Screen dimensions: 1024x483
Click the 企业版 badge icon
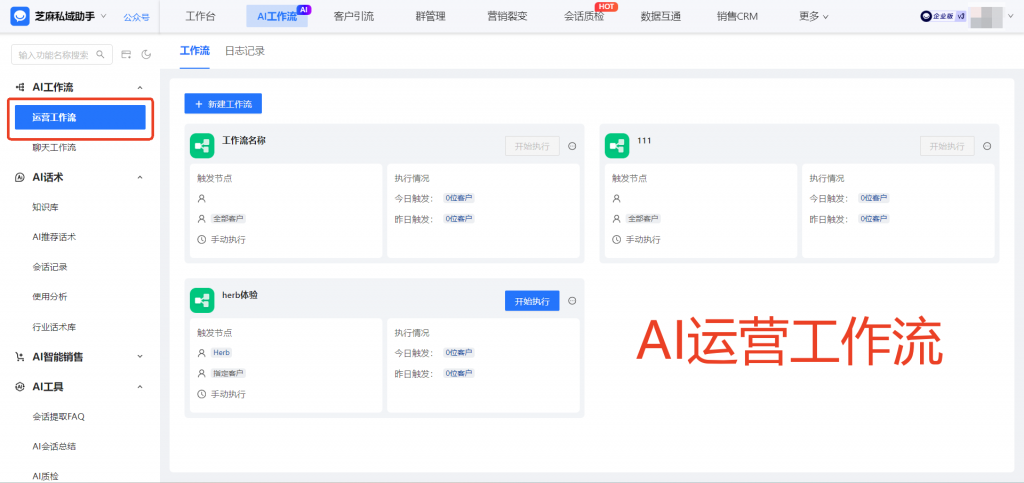click(x=929, y=16)
